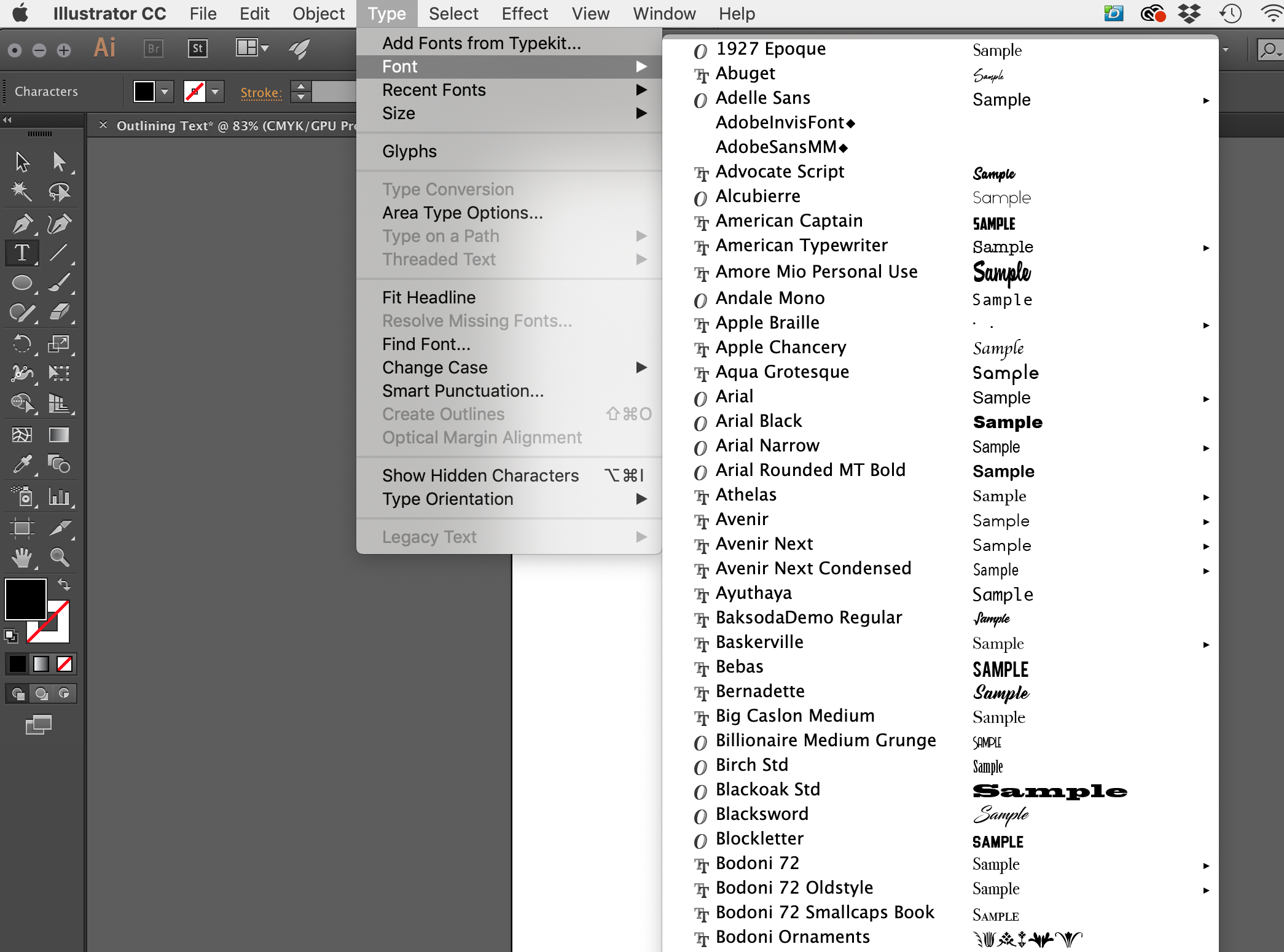
Task: Set paint mode to None
Action: tap(65, 664)
